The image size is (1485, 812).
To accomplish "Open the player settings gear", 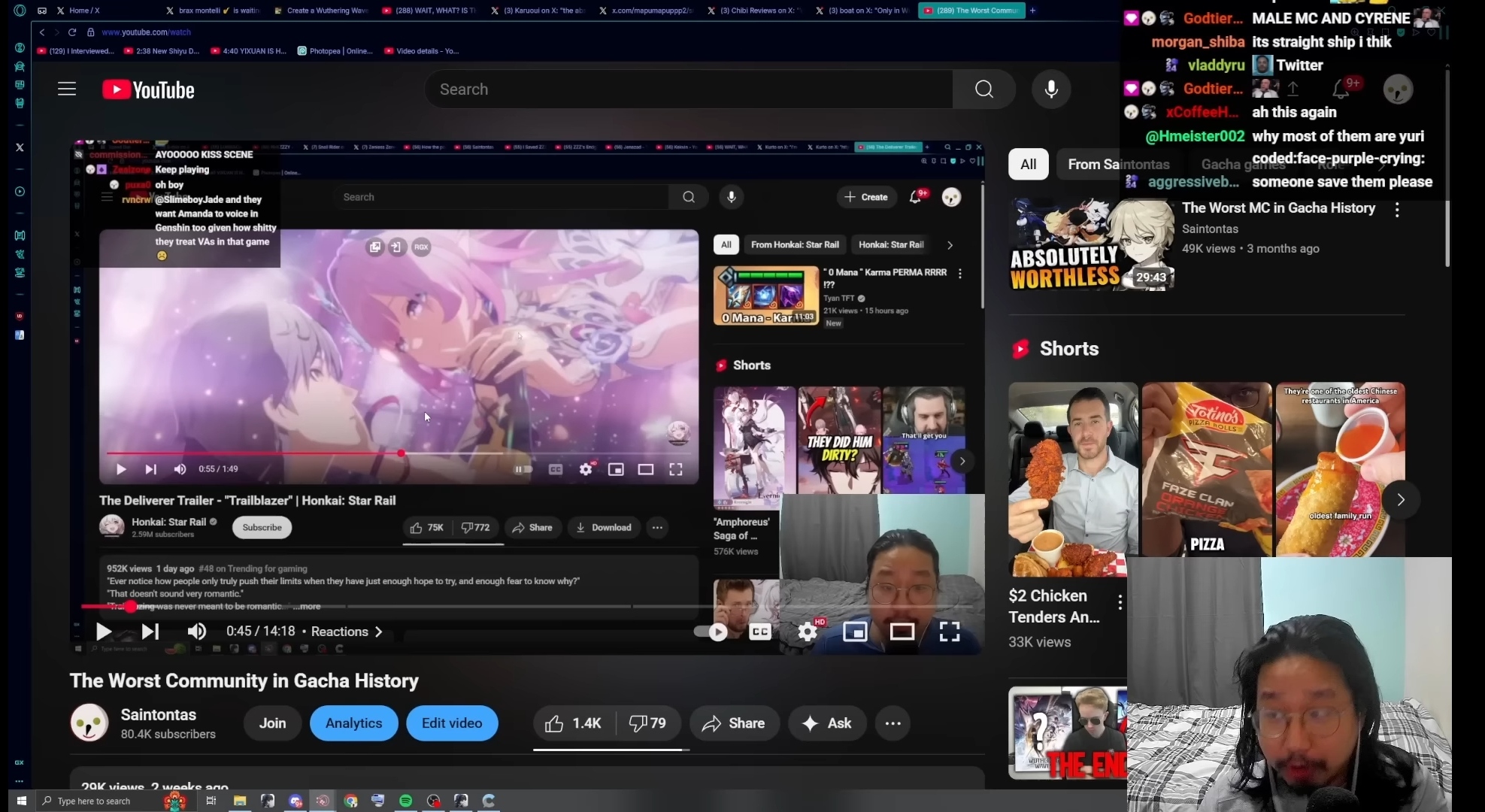I will pos(808,632).
